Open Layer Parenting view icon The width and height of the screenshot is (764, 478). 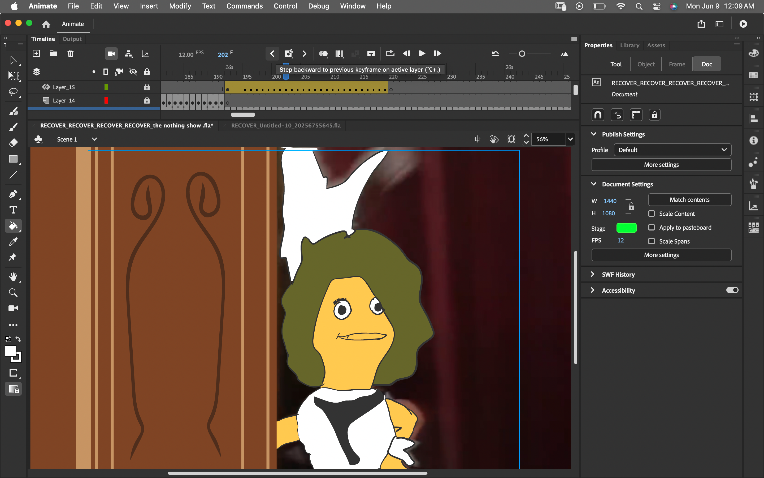tap(129, 54)
